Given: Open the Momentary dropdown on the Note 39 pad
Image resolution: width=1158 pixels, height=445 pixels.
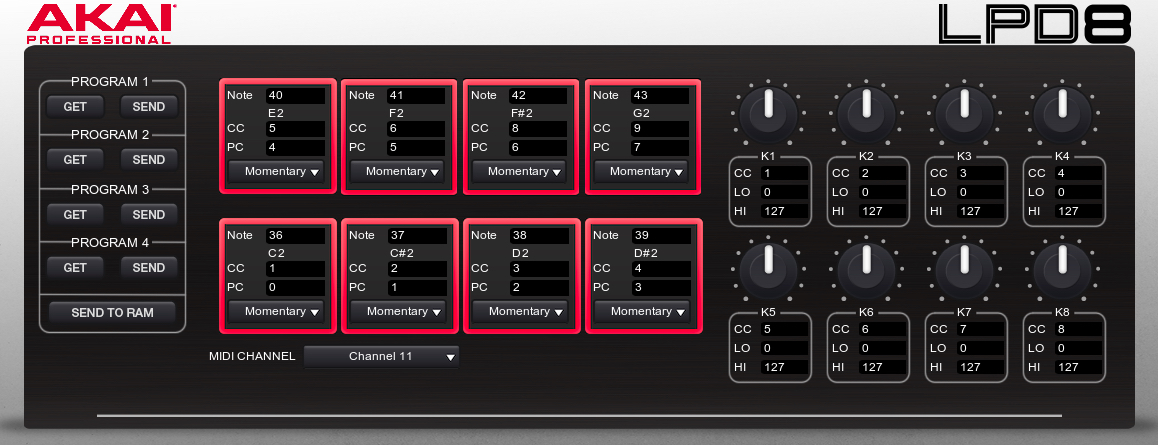Looking at the screenshot, I should 641,311.
